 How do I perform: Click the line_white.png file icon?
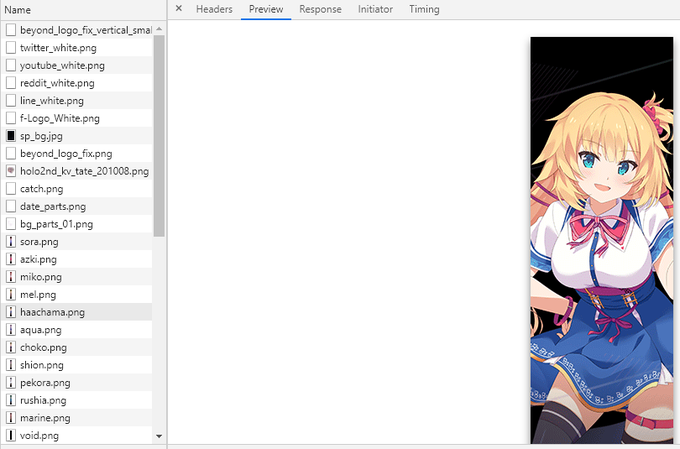pyautogui.click(x=11, y=101)
